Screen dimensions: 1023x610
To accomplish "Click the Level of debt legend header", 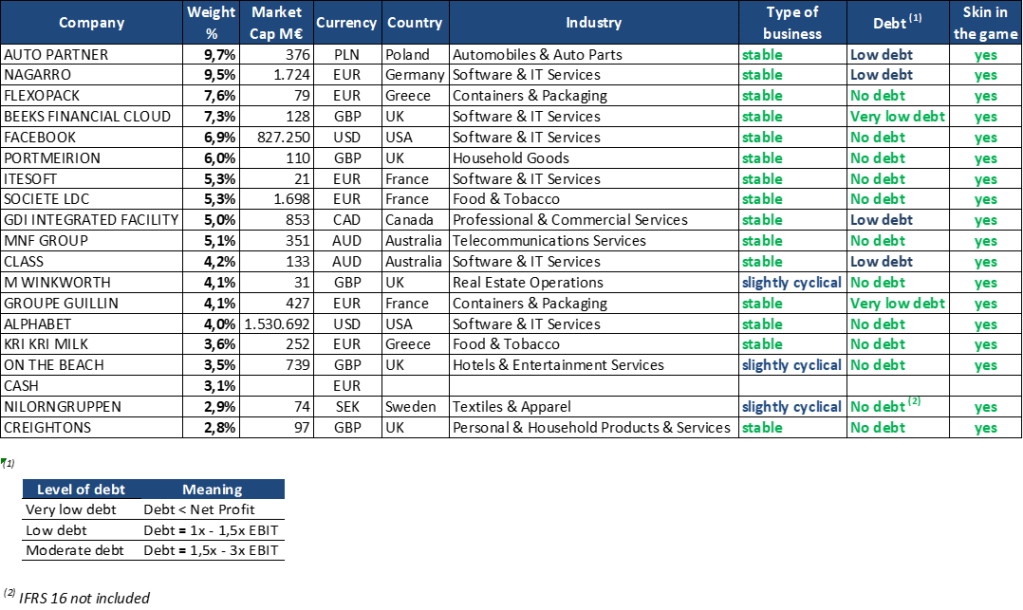I will coord(80,489).
